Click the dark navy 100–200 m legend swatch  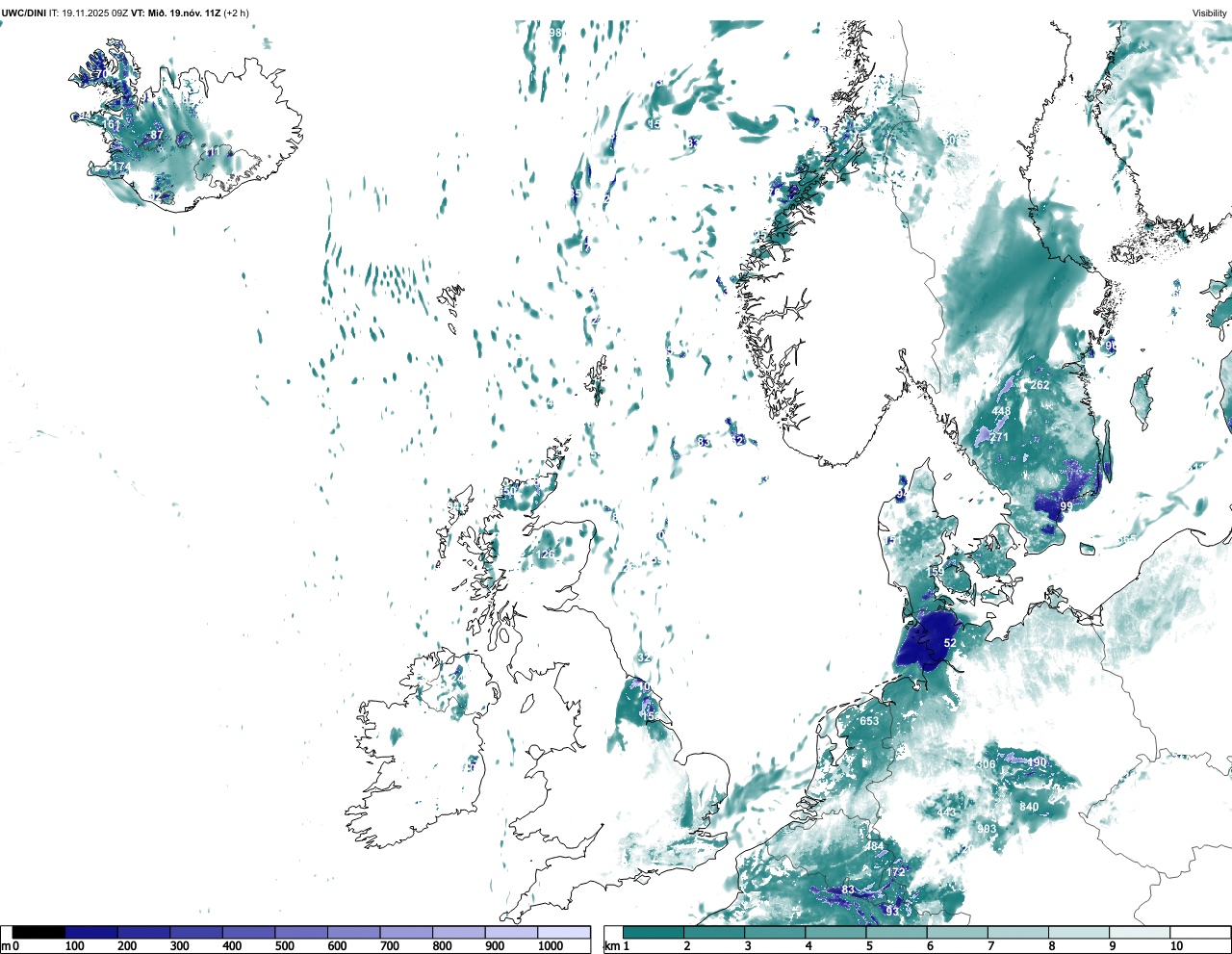[91, 932]
